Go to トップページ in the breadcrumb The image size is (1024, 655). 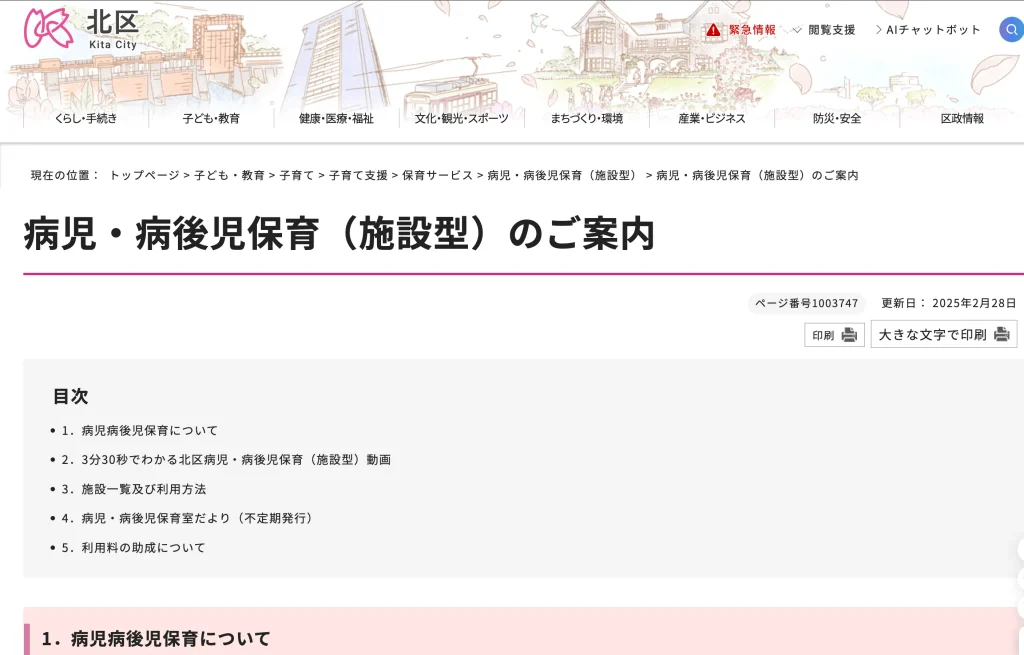pyautogui.click(x=144, y=175)
